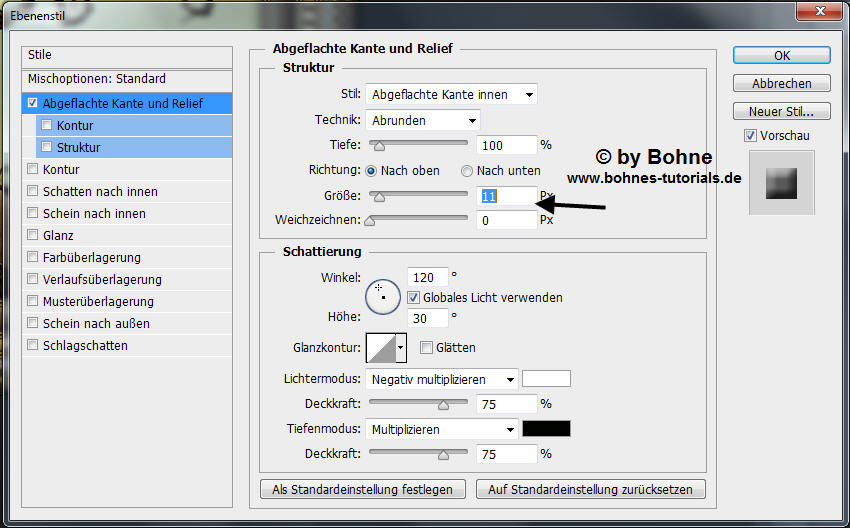The image size is (850, 528).
Task: Enable the Schlagschatten layer effect checkbox
Action: pos(34,346)
